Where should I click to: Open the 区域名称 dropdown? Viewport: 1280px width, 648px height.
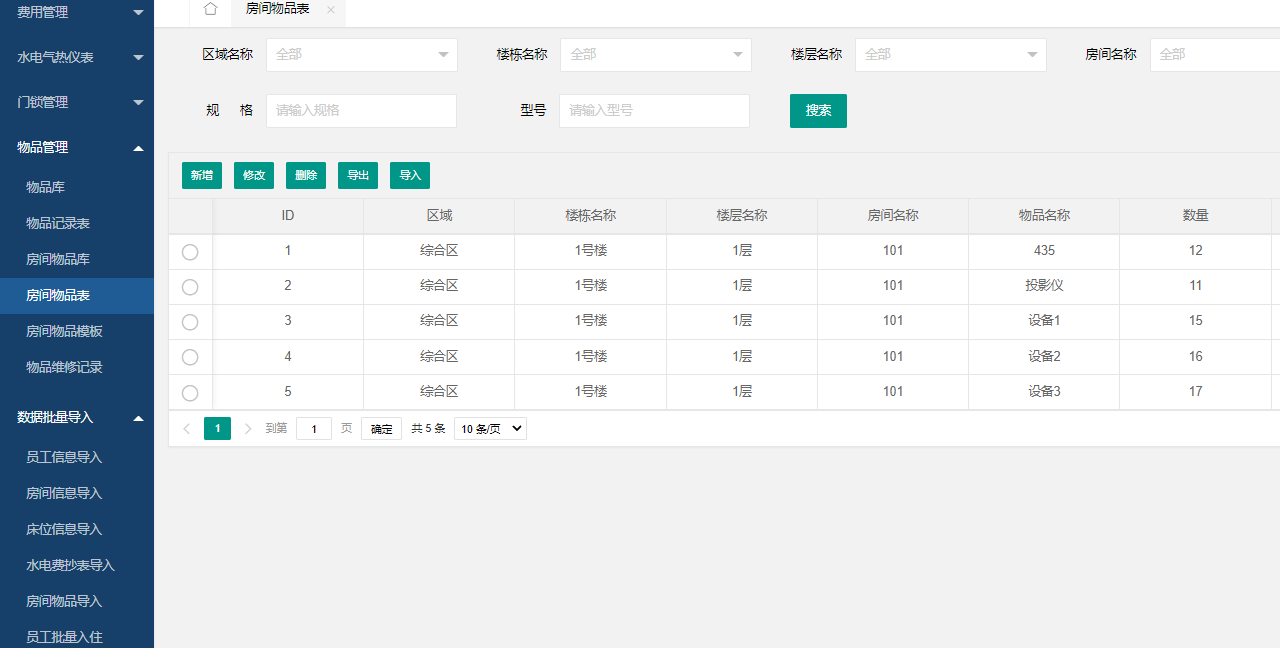(361, 55)
